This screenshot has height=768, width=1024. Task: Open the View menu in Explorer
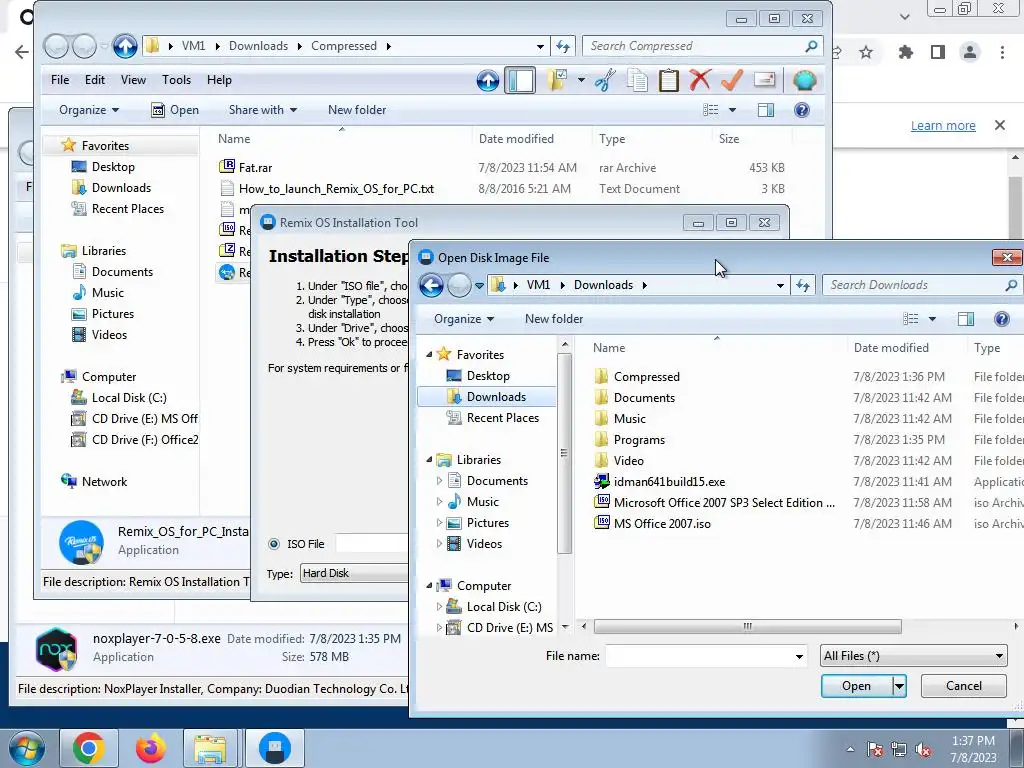(x=133, y=80)
